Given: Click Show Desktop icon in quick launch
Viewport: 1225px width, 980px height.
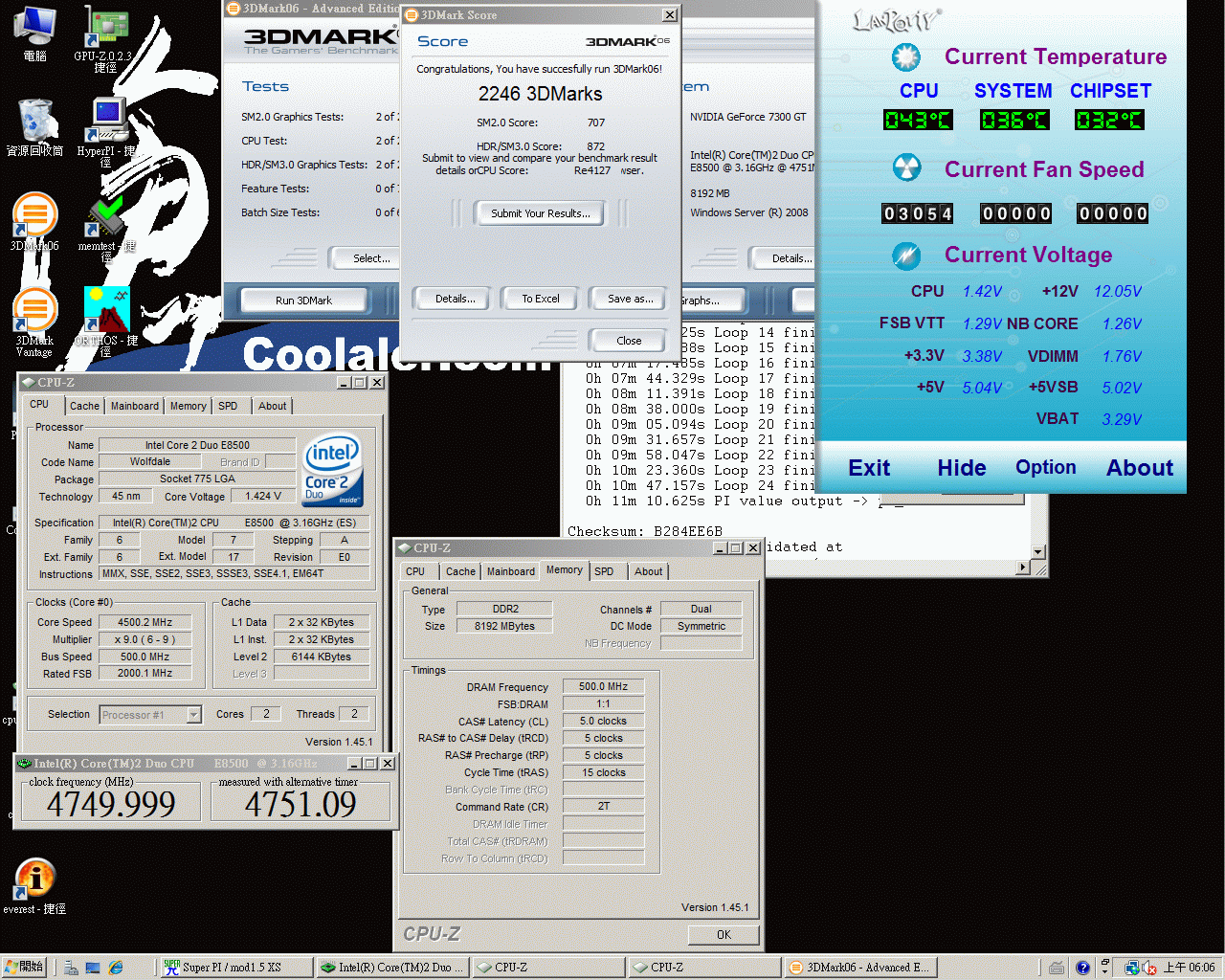Looking at the screenshot, I should coord(93,968).
